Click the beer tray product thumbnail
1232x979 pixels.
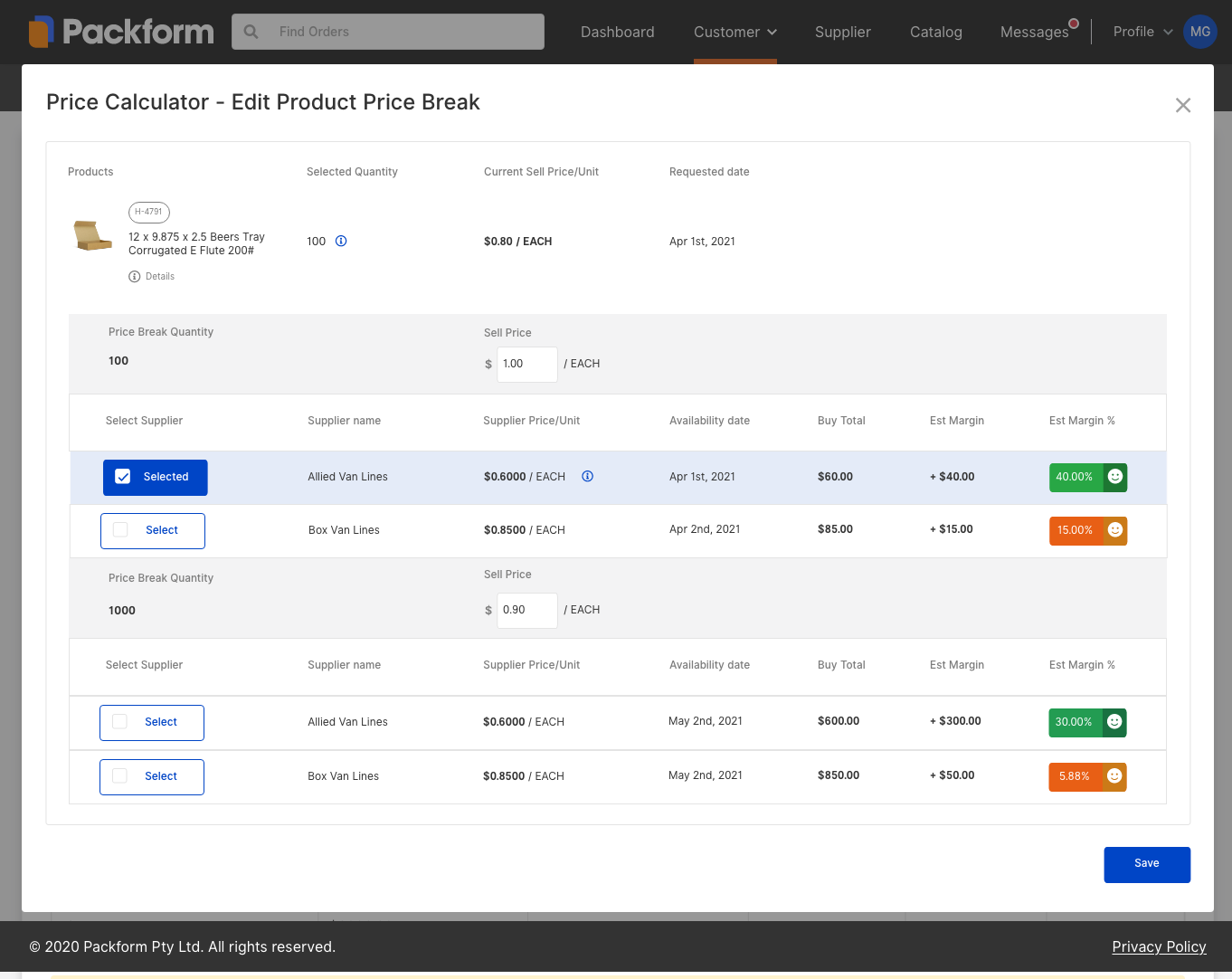click(92, 235)
